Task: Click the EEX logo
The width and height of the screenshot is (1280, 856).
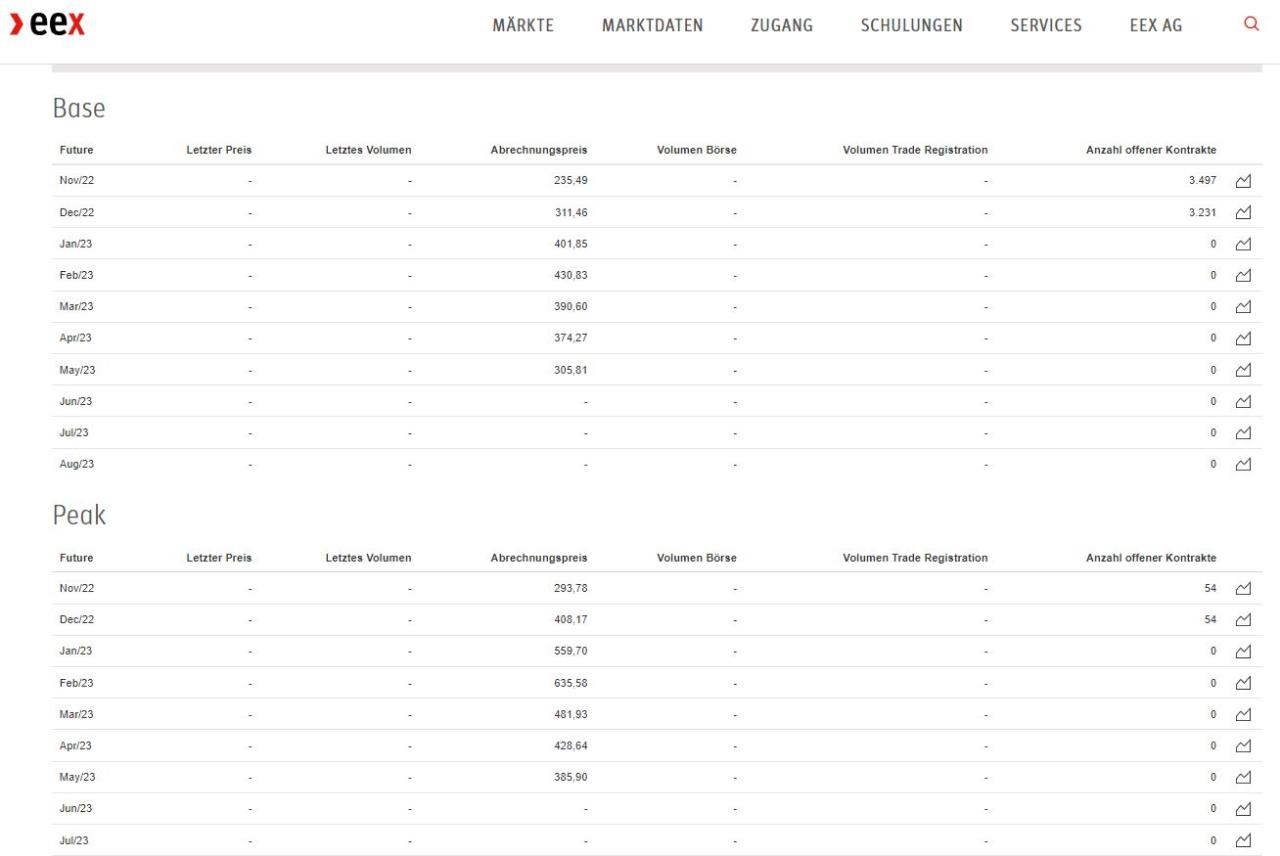Action: [47, 25]
